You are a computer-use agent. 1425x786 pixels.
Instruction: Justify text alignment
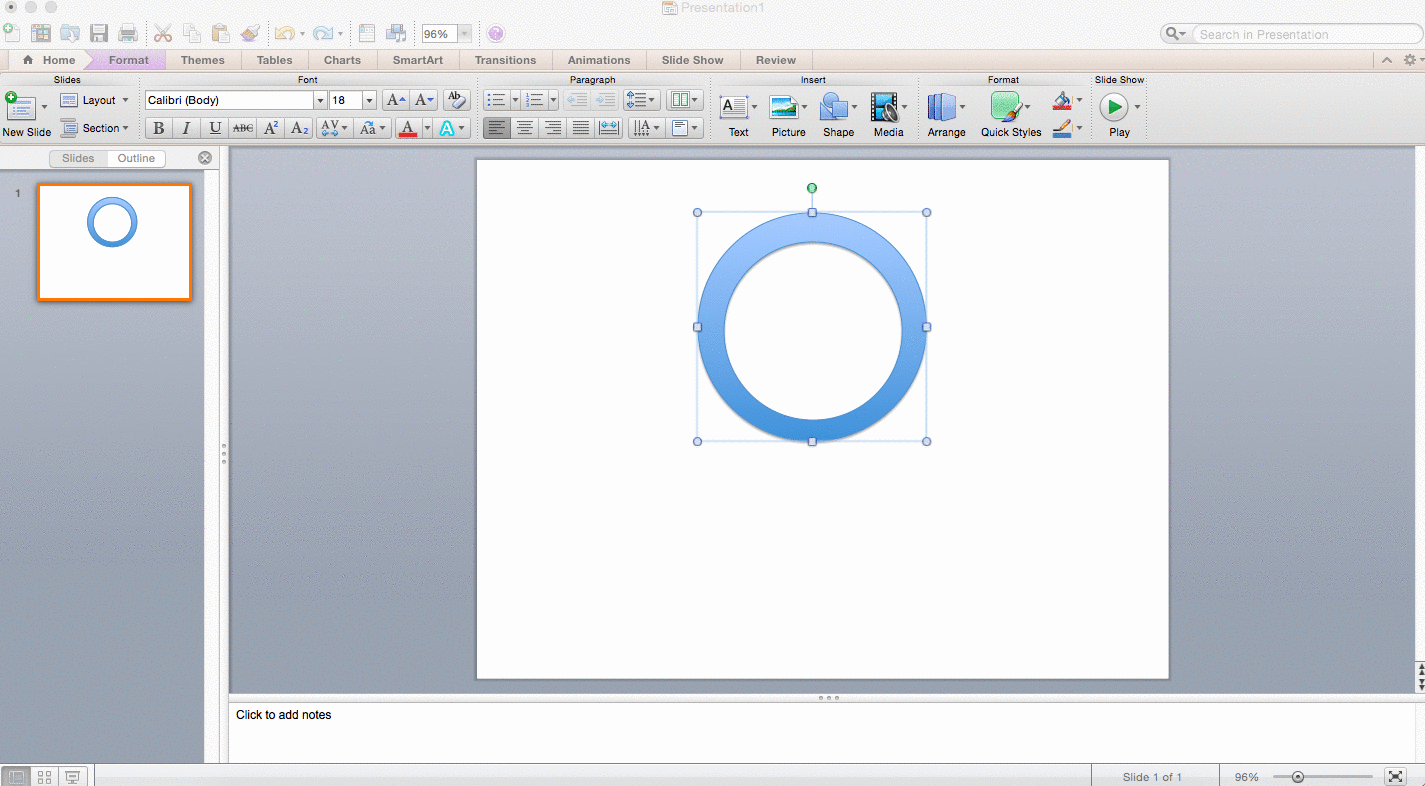point(581,128)
